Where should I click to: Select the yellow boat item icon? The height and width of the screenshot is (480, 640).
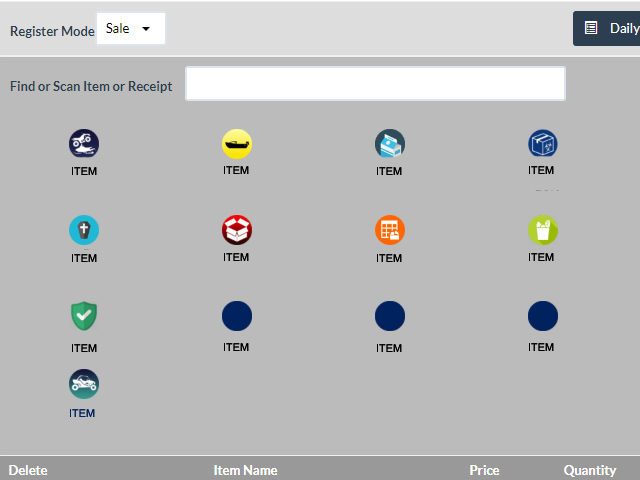pos(237,144)
